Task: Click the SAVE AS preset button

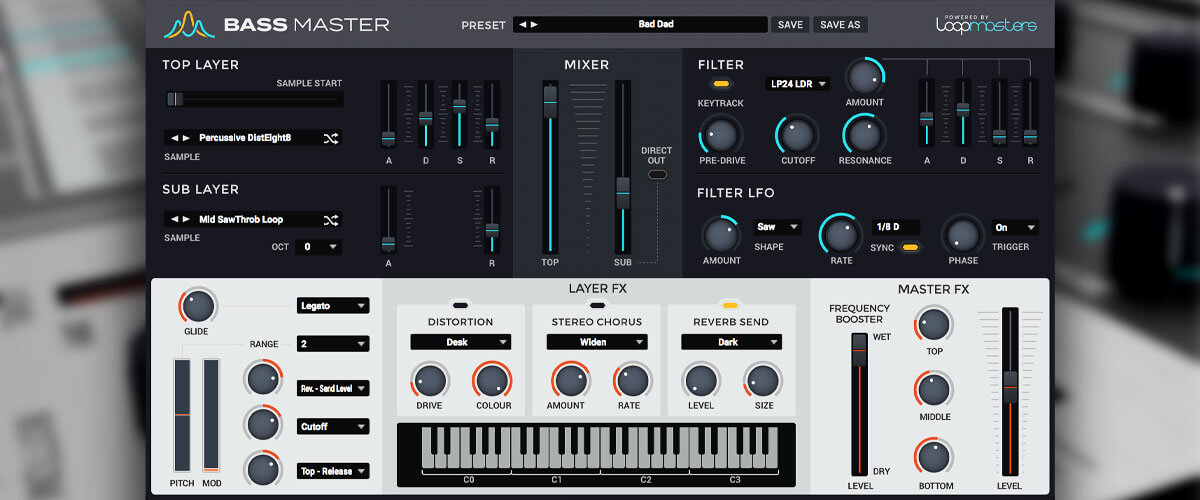Action: [x=840, y=25]
